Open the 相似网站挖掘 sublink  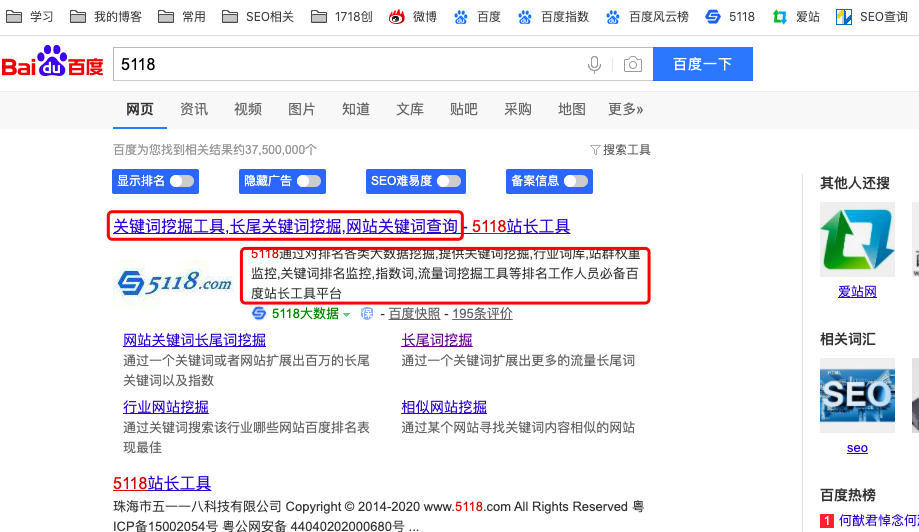[444, 407]
